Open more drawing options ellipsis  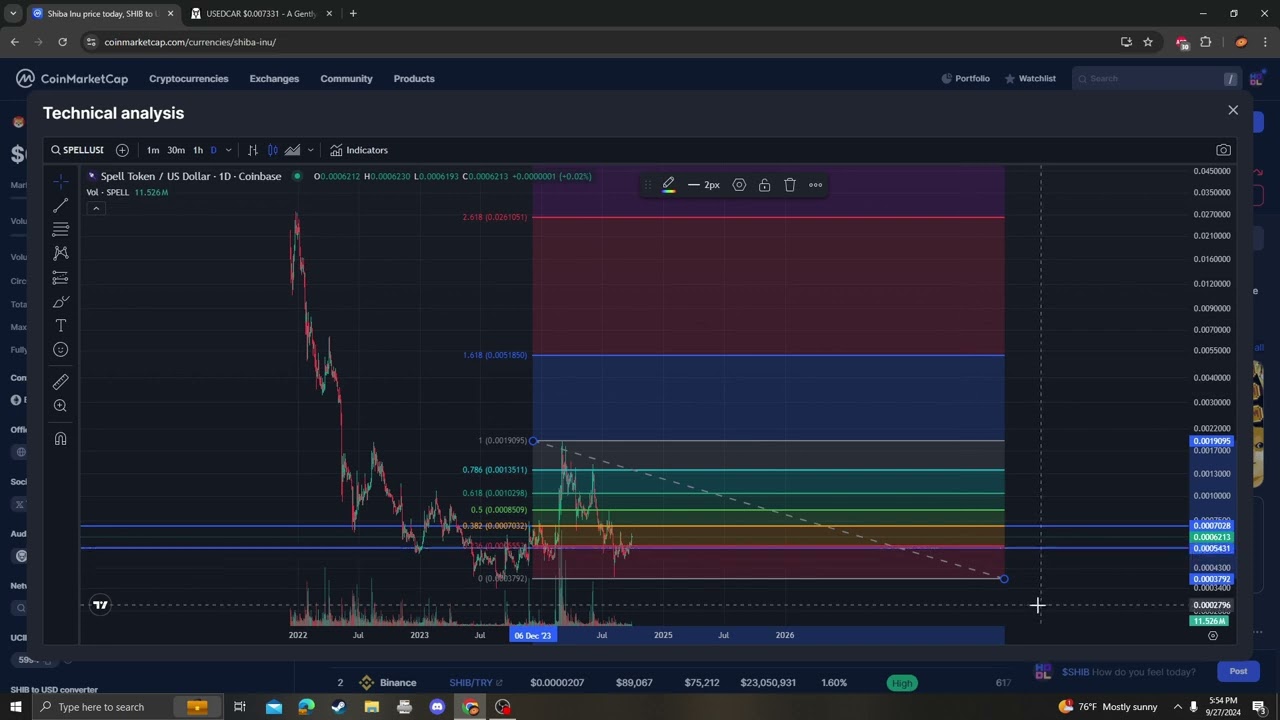click(x=816, y=185)
